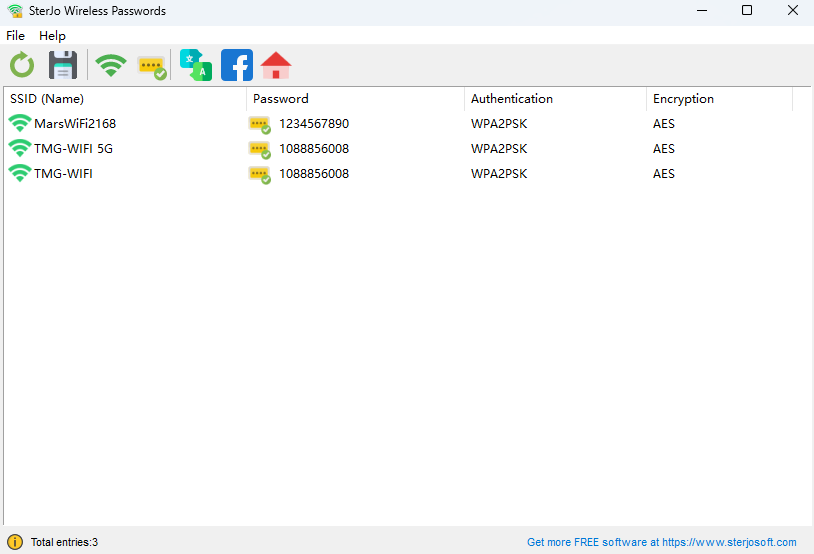Viewport: 814px width, 554px height.
Task: Click WPA2PSK in TMG-WIFI 5G row
Action: coord(499,148)
